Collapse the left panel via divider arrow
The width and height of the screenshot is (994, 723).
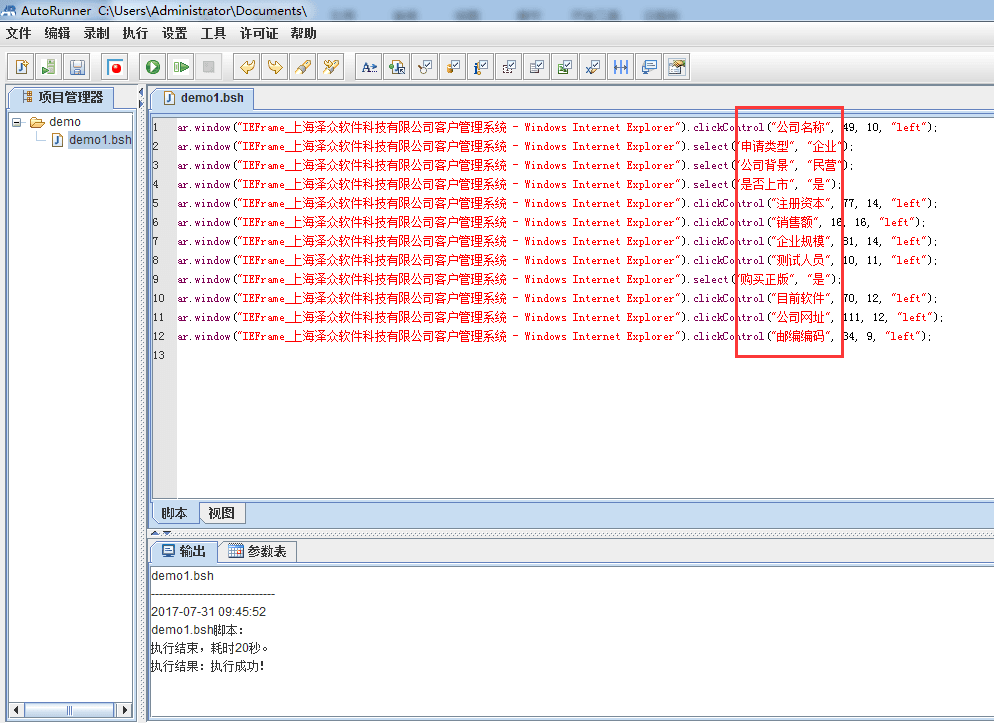click(x=141, y=92)
